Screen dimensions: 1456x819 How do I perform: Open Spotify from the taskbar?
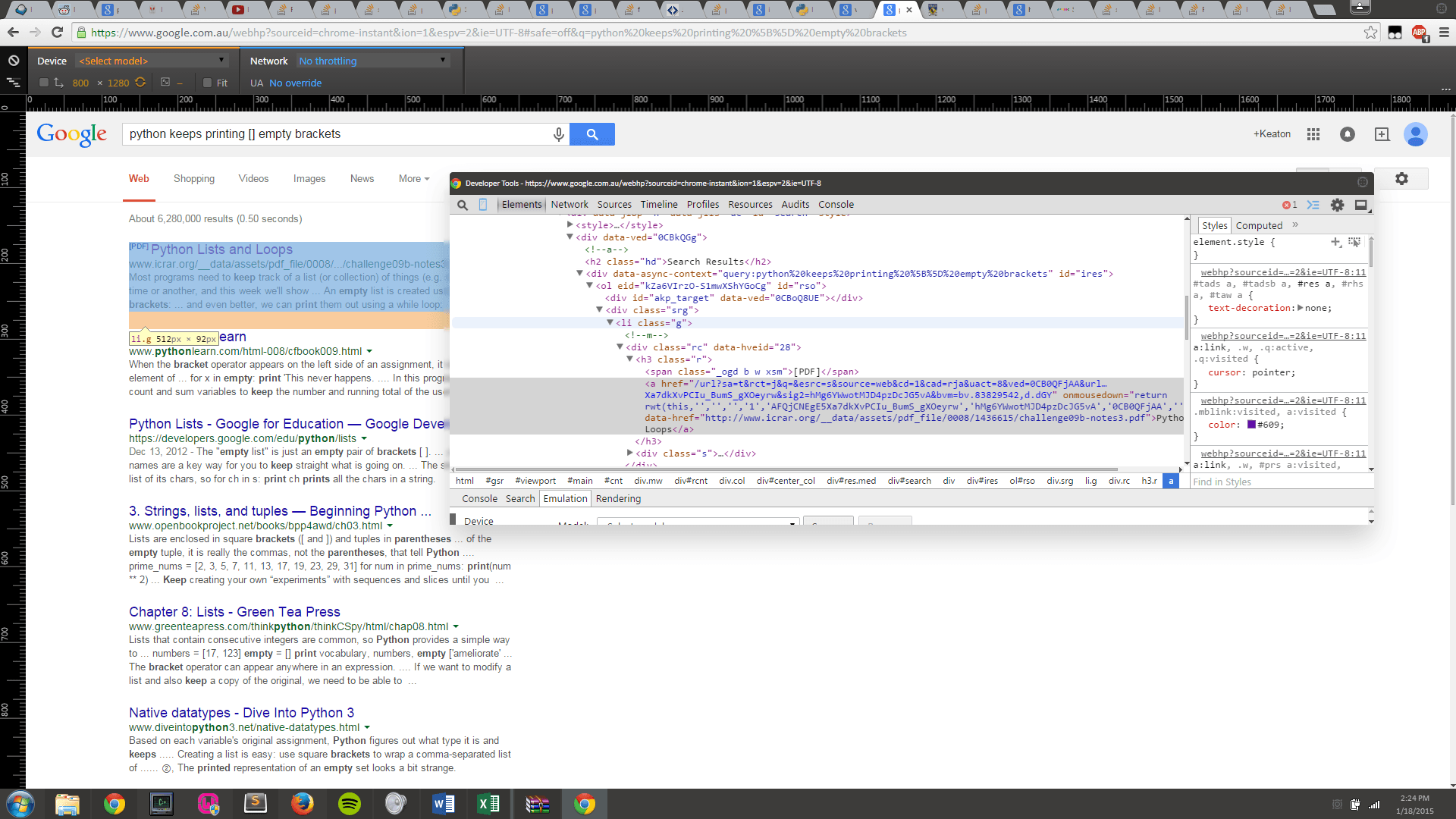(x=350, y=804)
